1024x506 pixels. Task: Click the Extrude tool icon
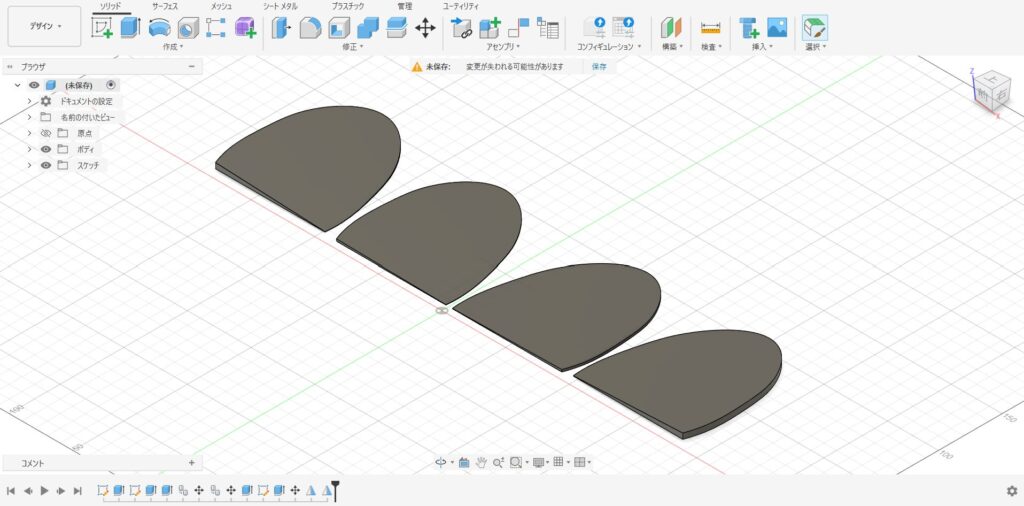[x=130, y=28]
